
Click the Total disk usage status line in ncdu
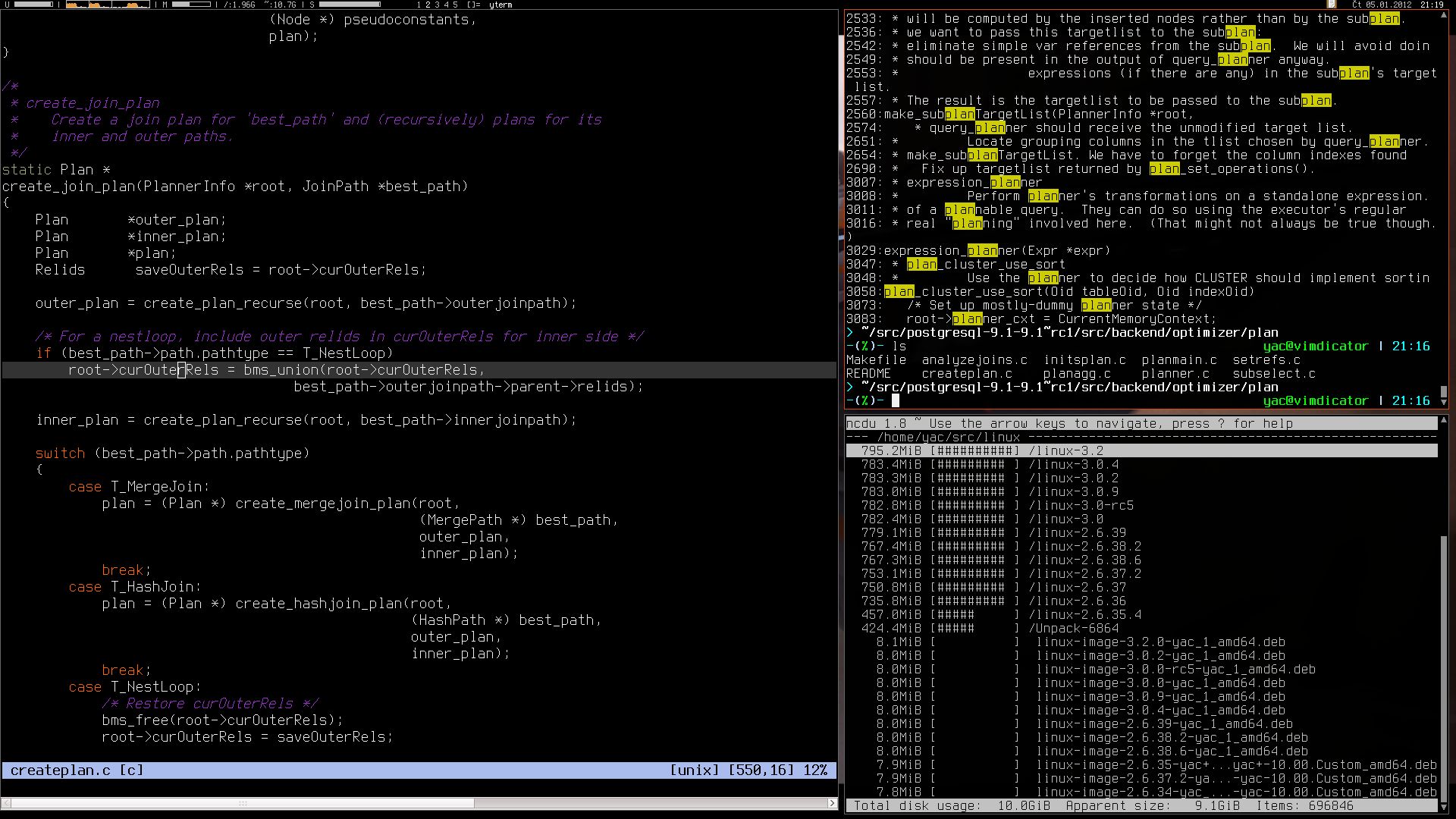[x=1141, y=806]
